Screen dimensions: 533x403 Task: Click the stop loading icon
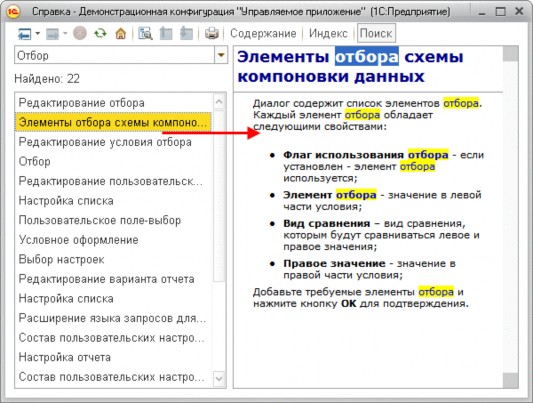[x=80, y=33]
